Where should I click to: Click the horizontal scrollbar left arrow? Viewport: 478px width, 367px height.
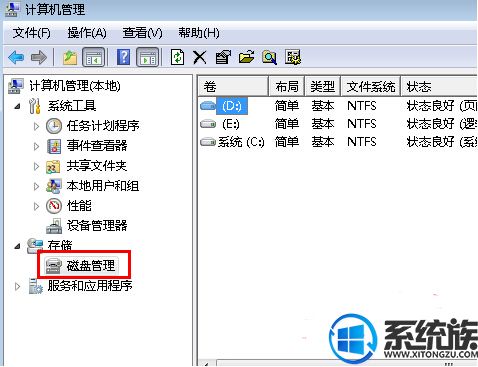207,364
